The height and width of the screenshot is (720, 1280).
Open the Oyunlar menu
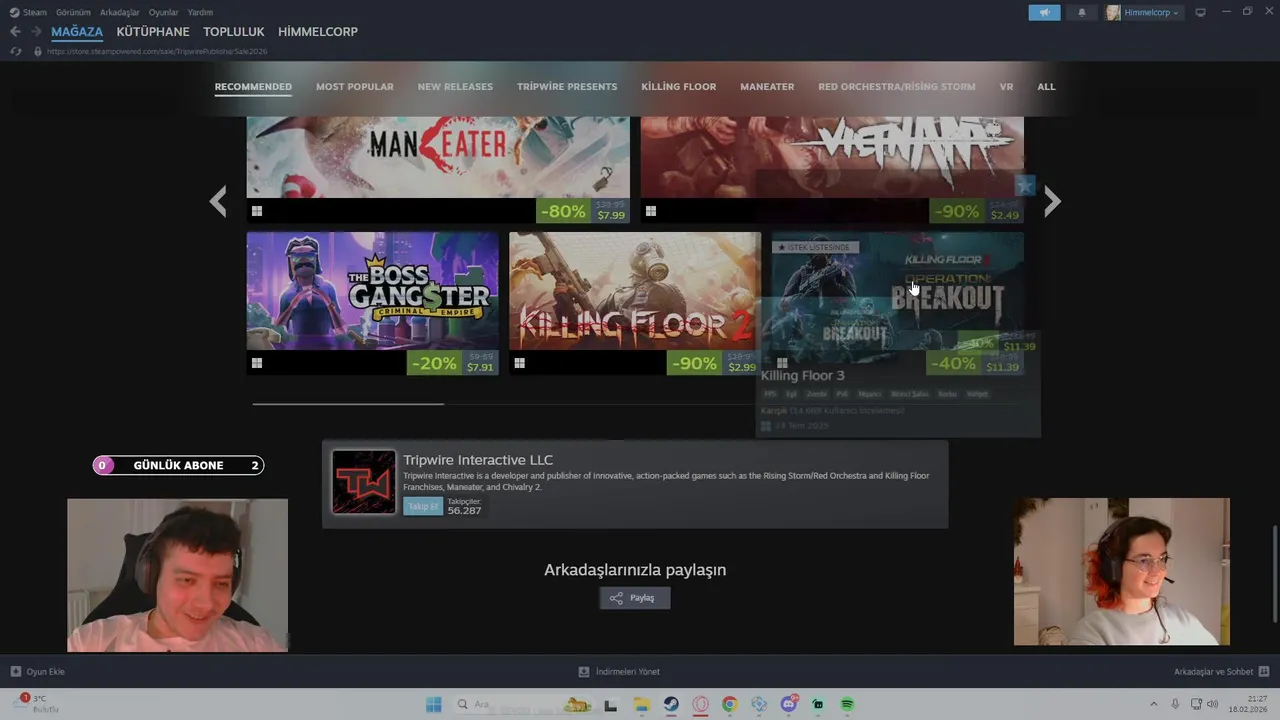[x=163, y=12]
